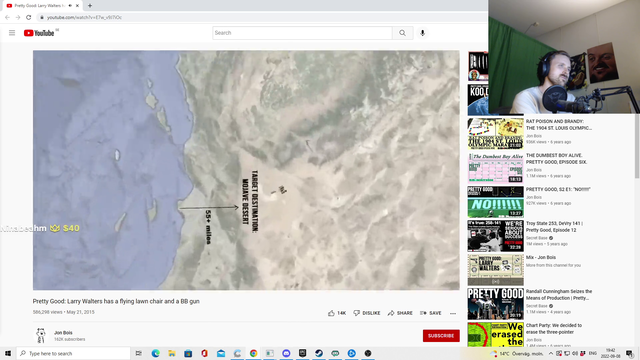The image size is (640, 360).
Task: Open the Windows Start menu
Action: click(8, 353)
